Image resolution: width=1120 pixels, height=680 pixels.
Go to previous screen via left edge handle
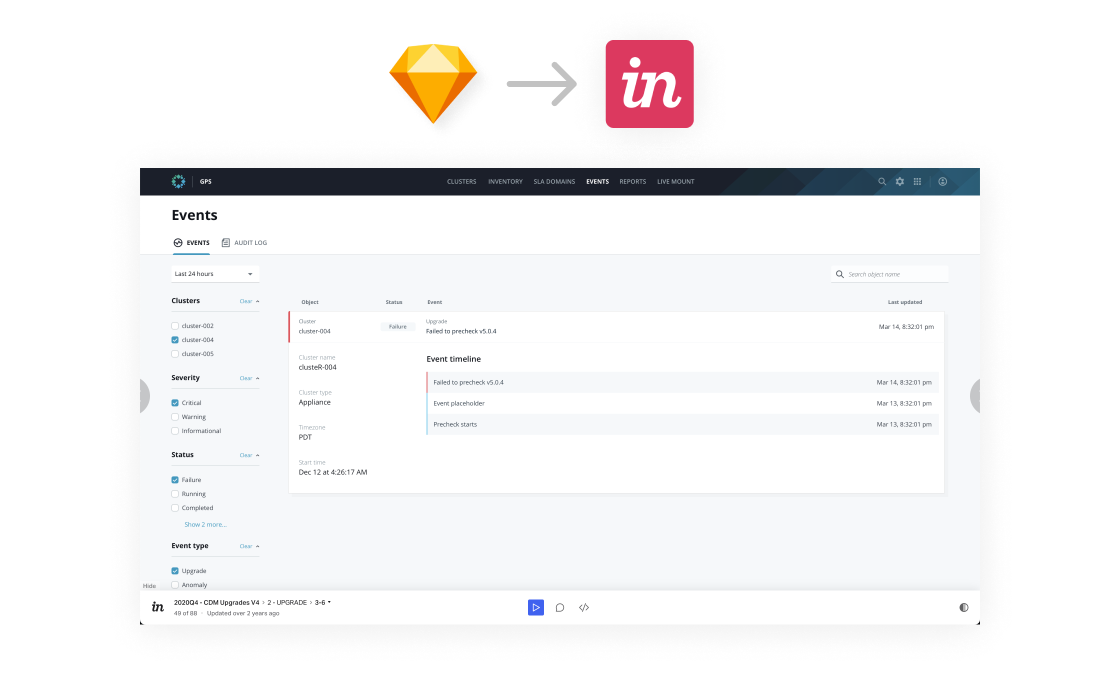[x=145, y=396]
